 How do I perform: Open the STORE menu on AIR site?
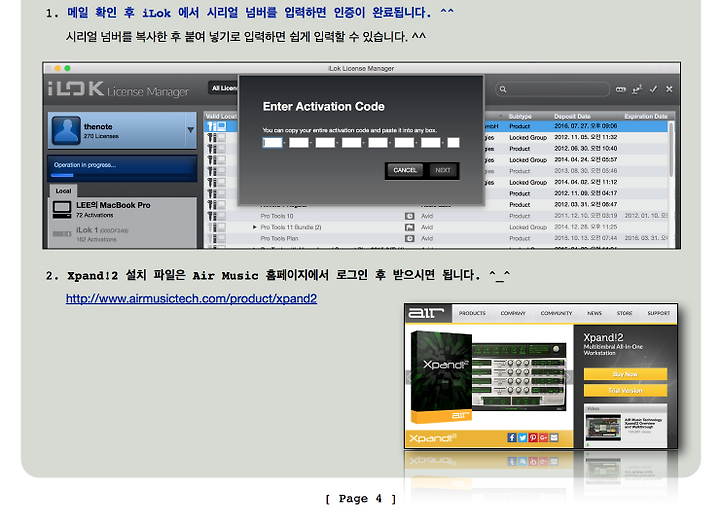click(x=624, y=313)
